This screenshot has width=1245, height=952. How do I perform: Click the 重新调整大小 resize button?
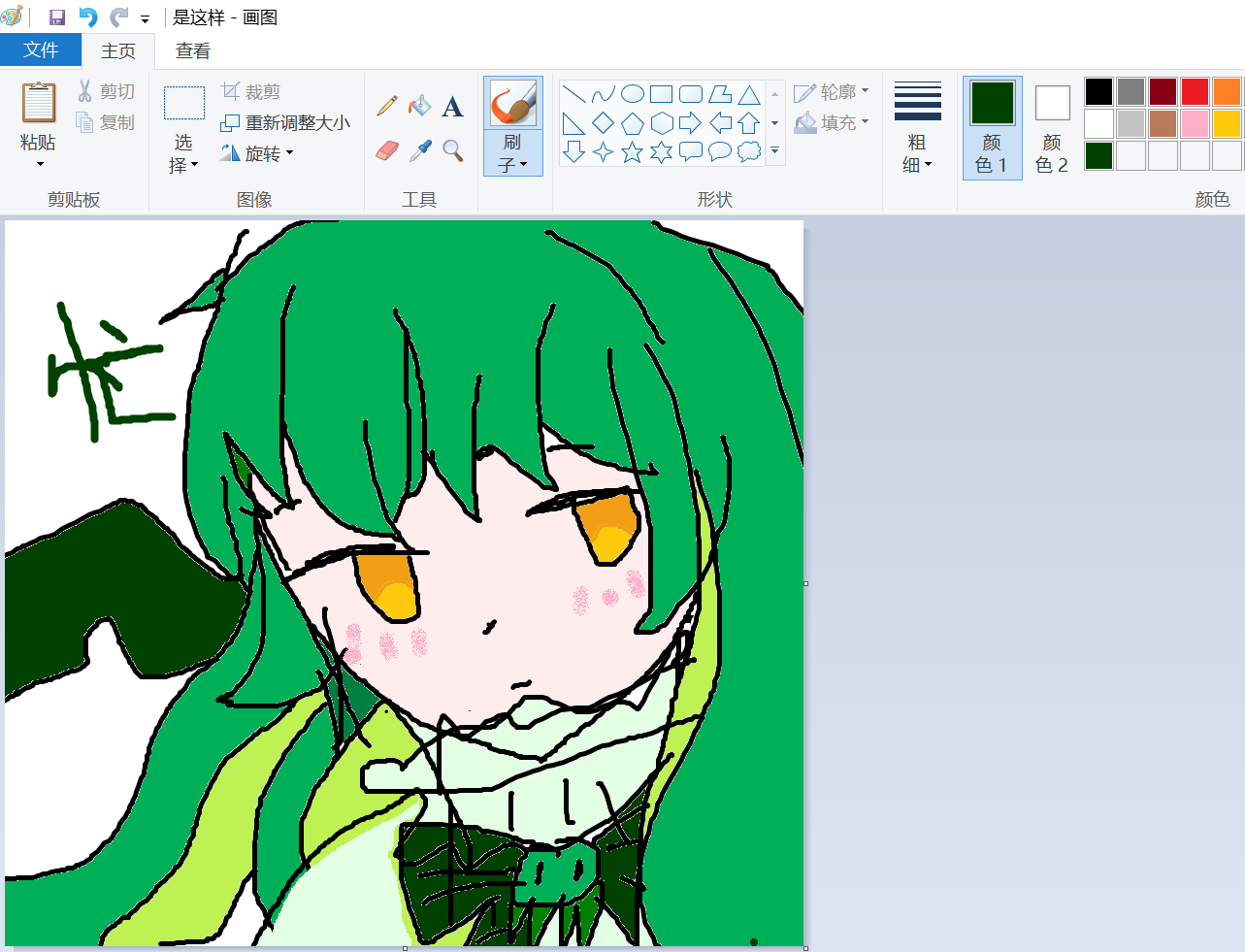285,122
